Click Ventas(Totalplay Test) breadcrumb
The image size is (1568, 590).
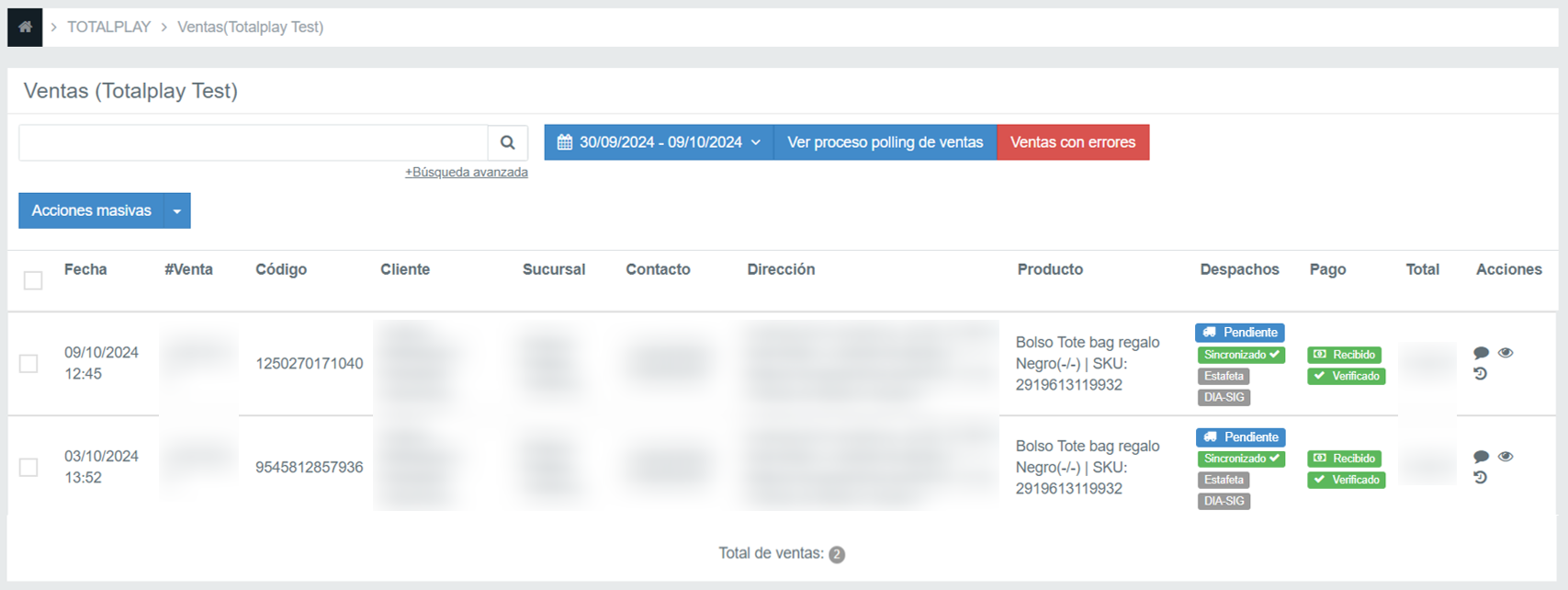(250, 27)
